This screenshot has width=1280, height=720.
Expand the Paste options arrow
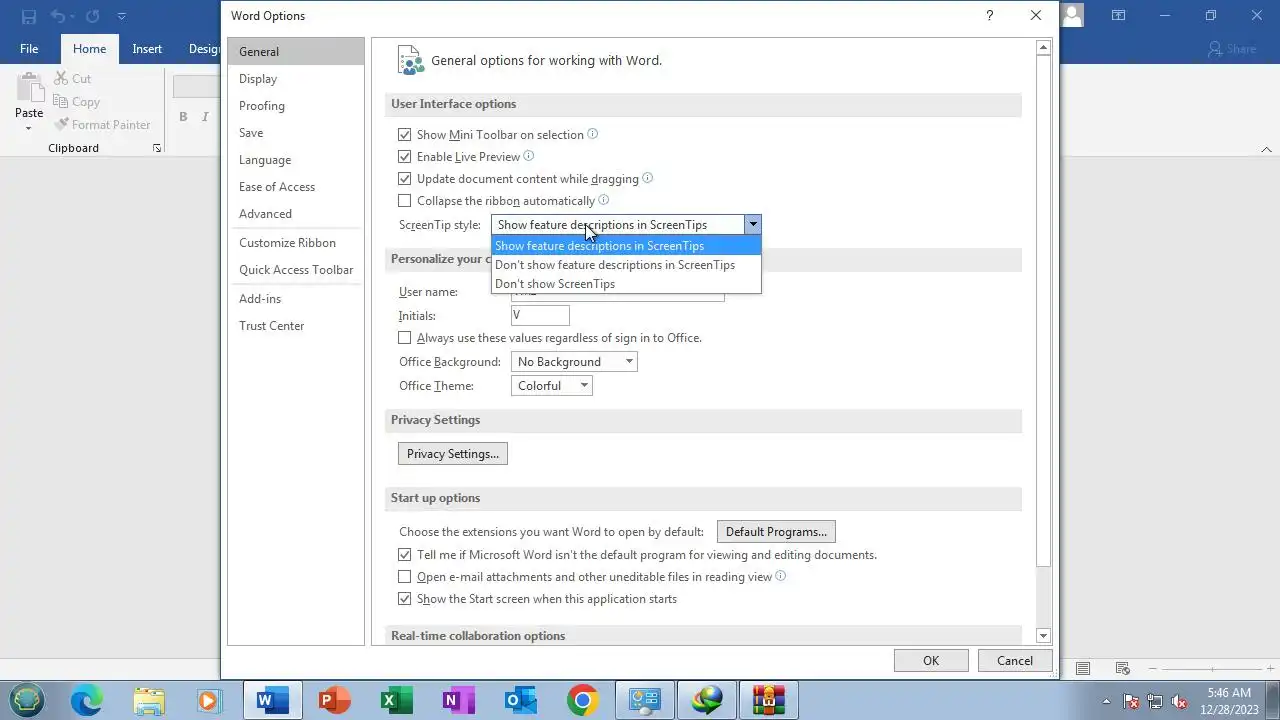tap(28, 129)
